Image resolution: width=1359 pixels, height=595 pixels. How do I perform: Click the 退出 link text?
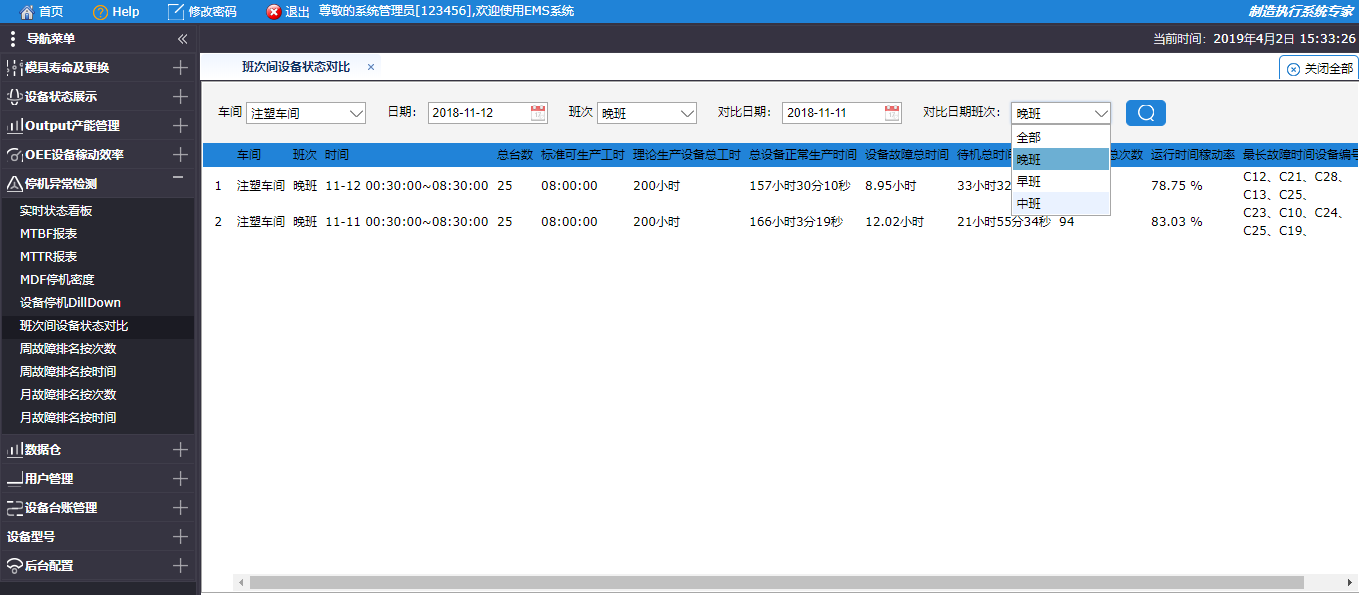point(297,12)
